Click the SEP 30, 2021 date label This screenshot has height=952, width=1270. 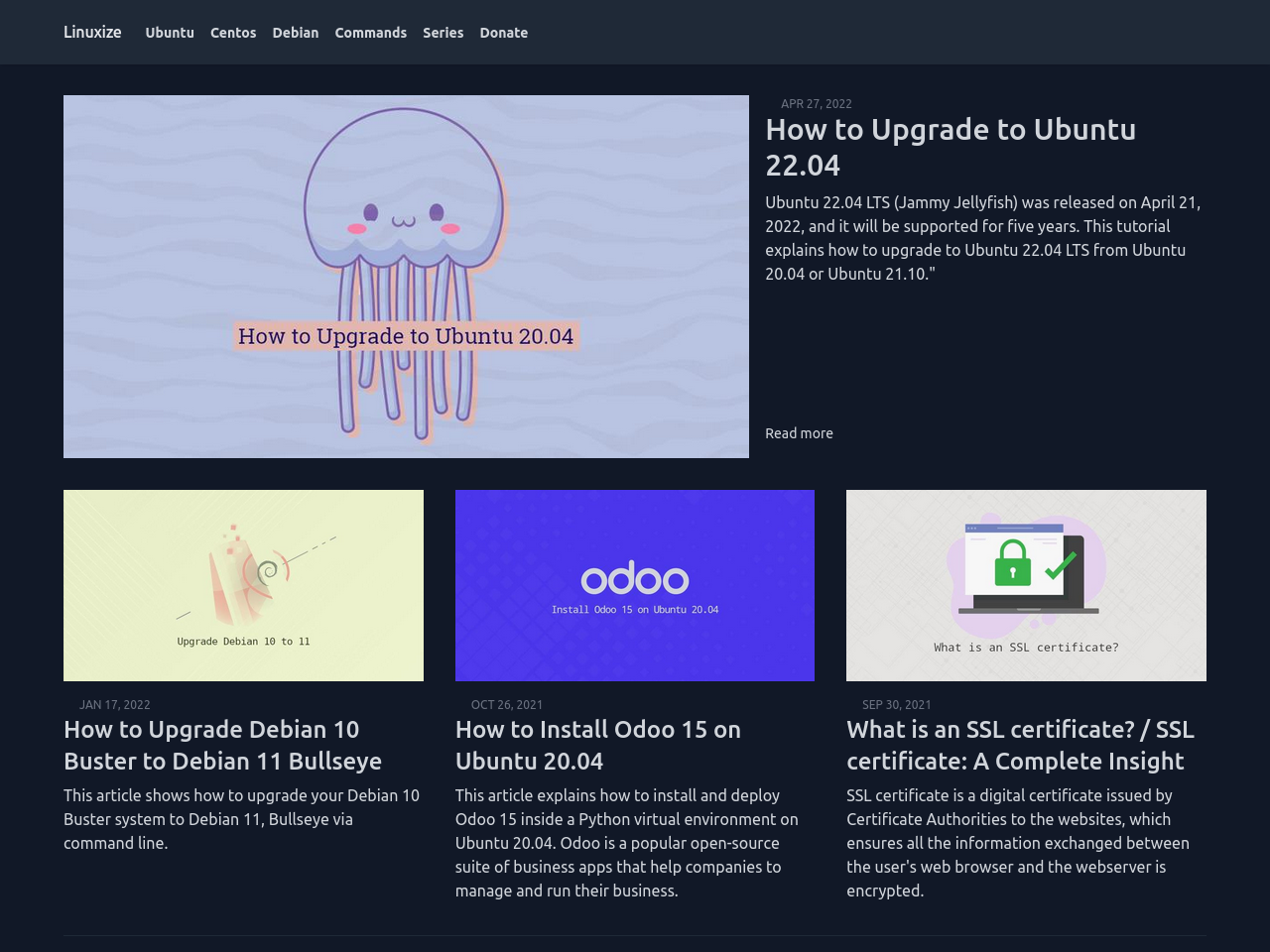coord(897,704)
